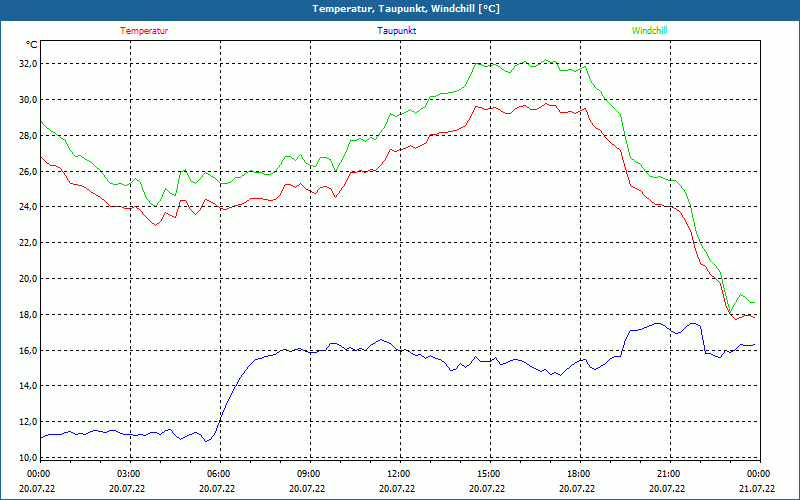The image size is (800, 500).
Task: Click the '21.07.22' date label
Action: [x=757, y=488]
